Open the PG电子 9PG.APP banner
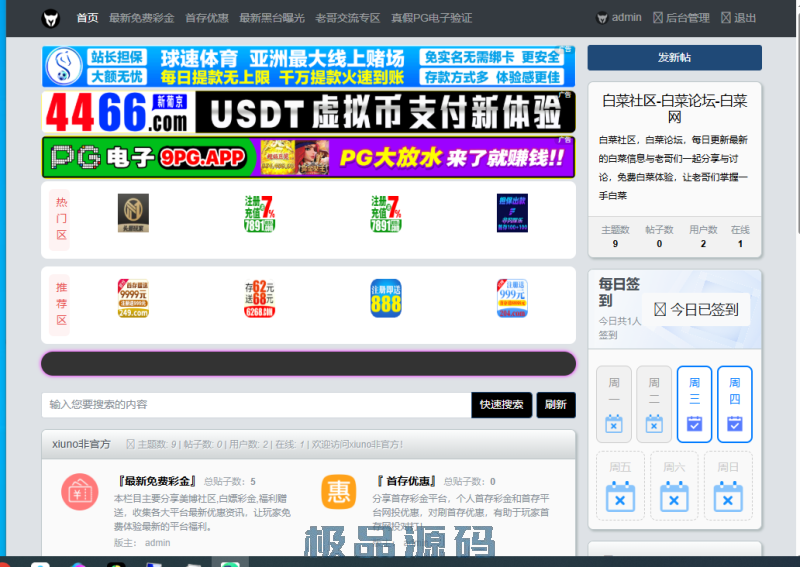800x567 pixels. pyautogui.click(x=309, y=157)
